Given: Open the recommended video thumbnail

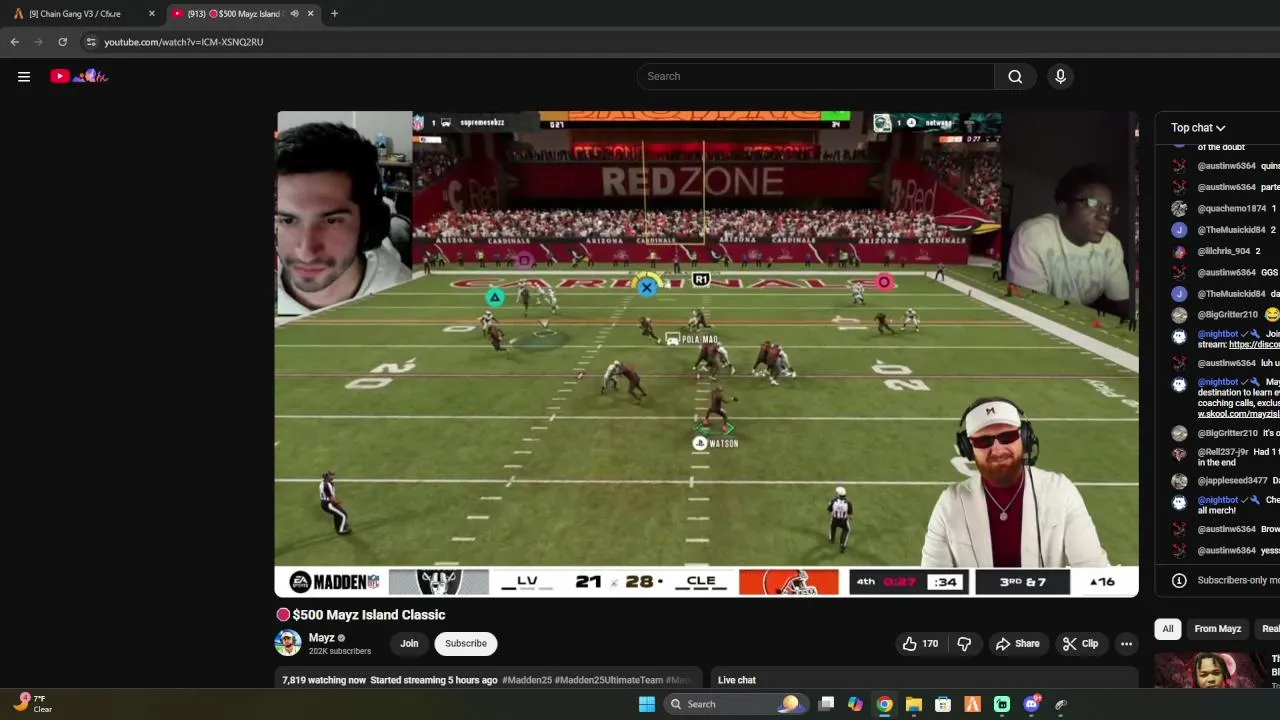Looking at the screenshot, I should [x=1210, y=671].
